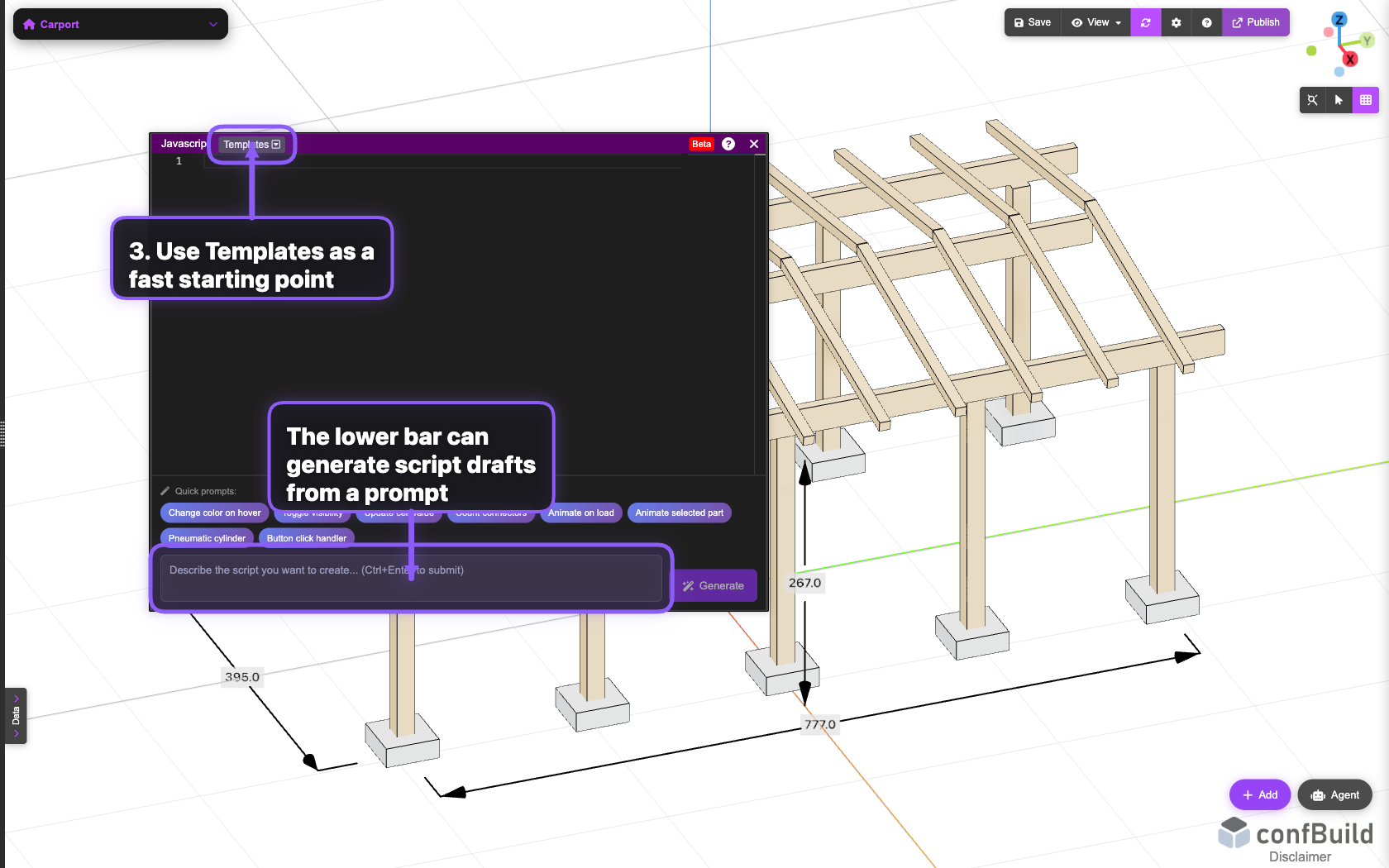Click the refresh/sync icon in the toolbar
This screenshot has height=868, width=1389.
[x=1145, y=22]
